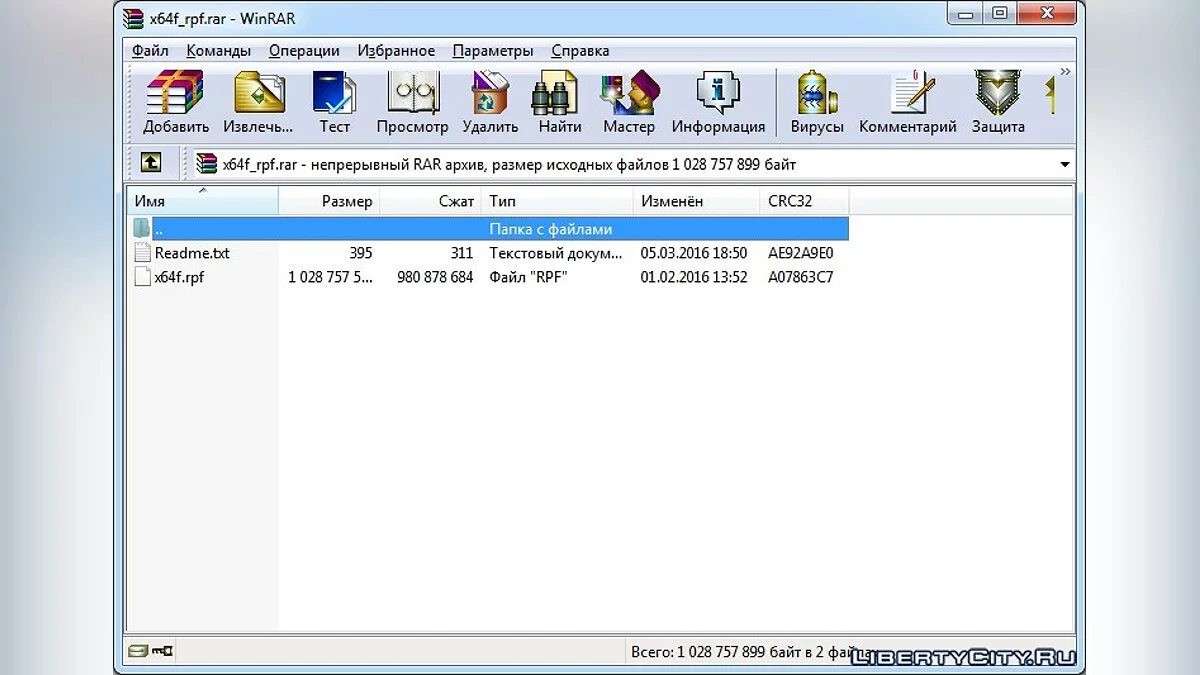
Task: Sort by the Размер column header
Action: (329, 201)
